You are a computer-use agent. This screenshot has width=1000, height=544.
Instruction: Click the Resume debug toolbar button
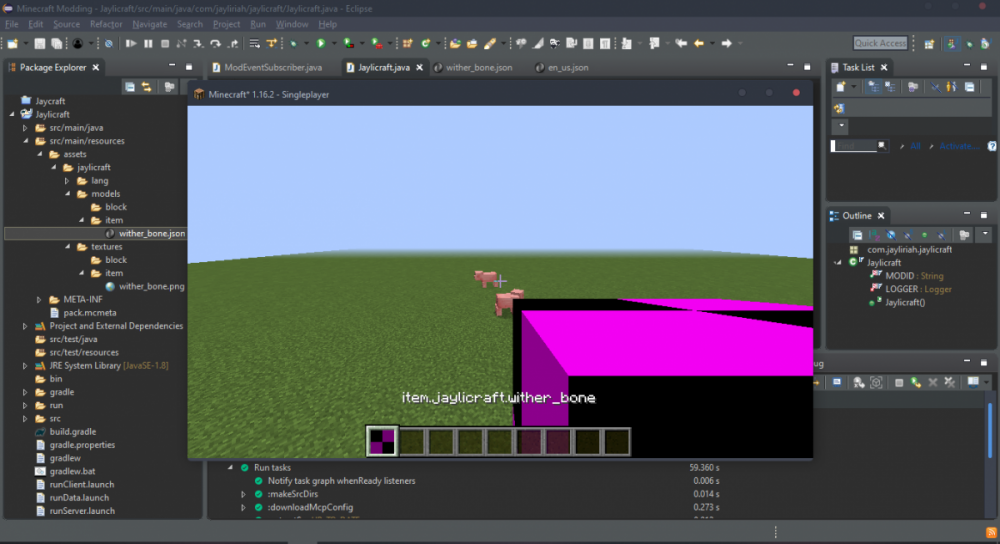pyautogui.click(x=131, y=43)
